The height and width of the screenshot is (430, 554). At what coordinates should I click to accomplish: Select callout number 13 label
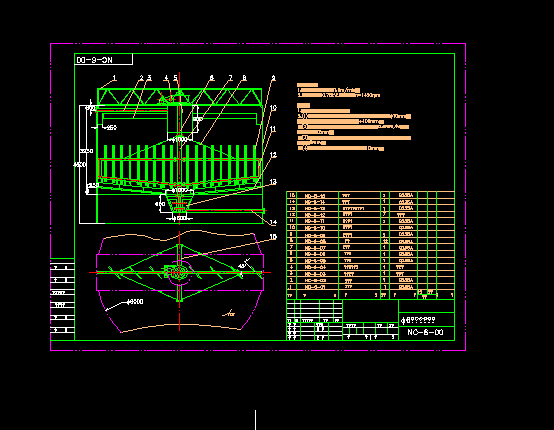[x=273, y=182]
